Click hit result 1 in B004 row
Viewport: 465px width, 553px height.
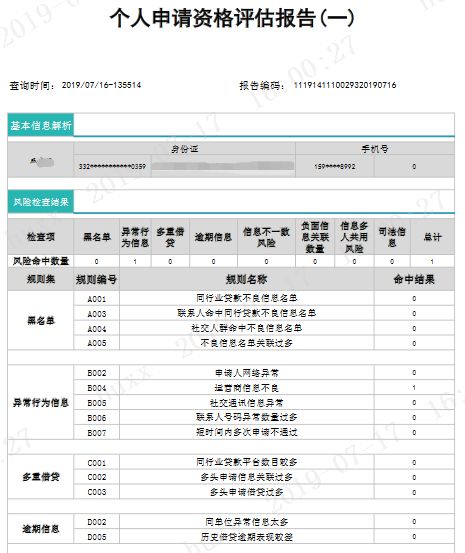coord(414,388)
